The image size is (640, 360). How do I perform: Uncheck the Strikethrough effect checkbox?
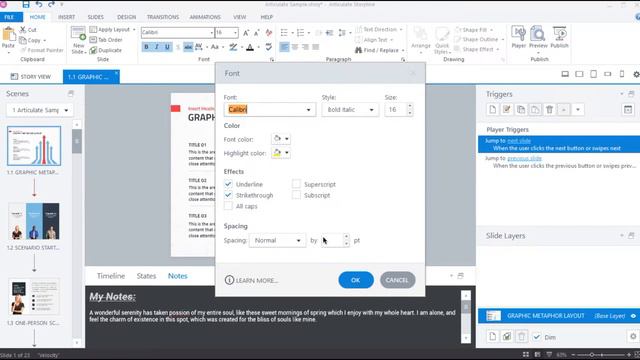228,195
